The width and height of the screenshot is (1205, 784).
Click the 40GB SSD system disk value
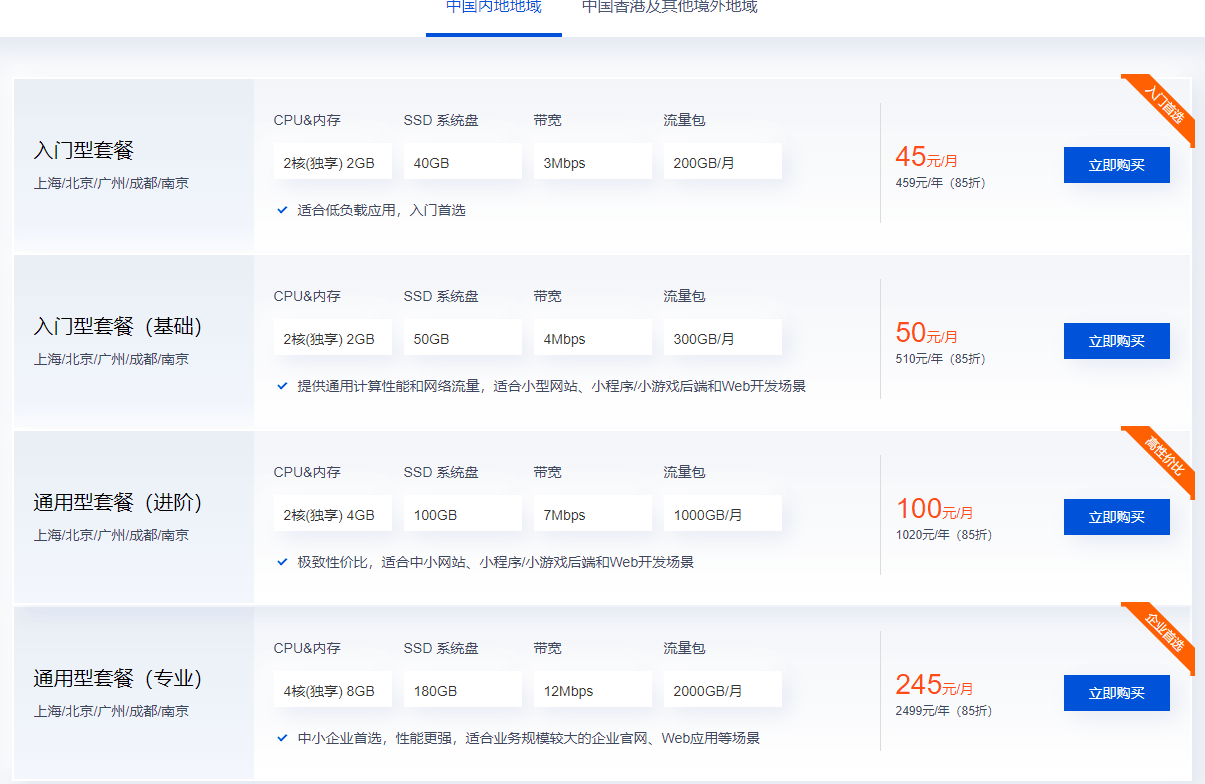point(462,162)
